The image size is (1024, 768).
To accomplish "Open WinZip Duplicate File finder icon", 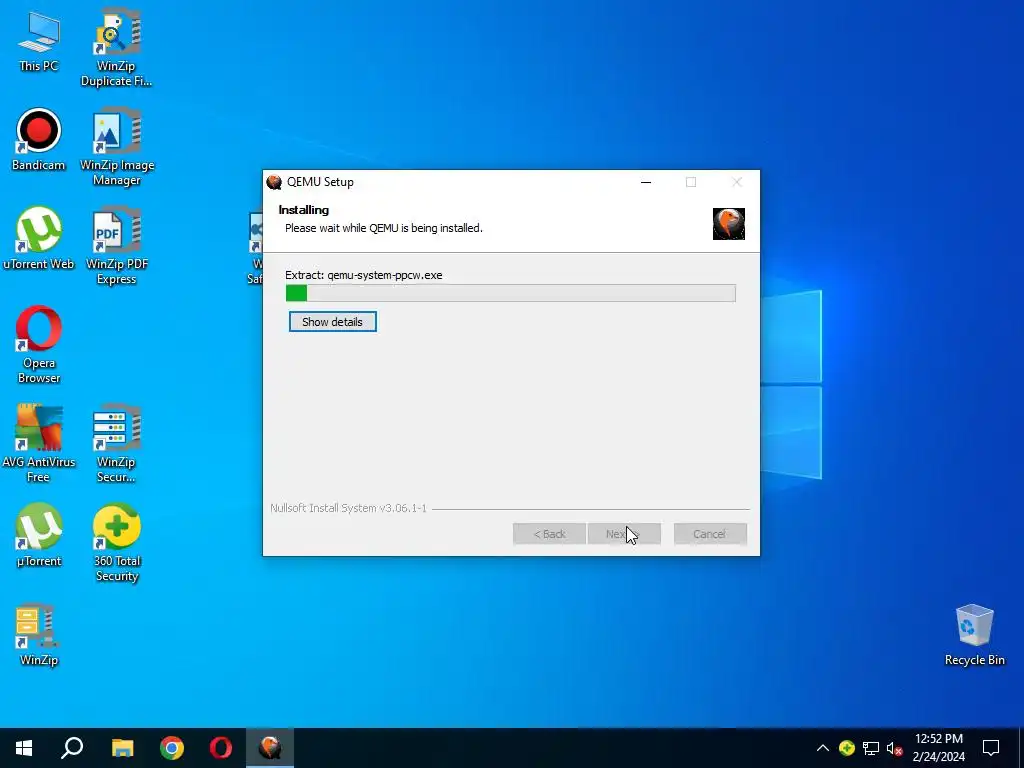I will pyautogui.click(x=116, y=47).
